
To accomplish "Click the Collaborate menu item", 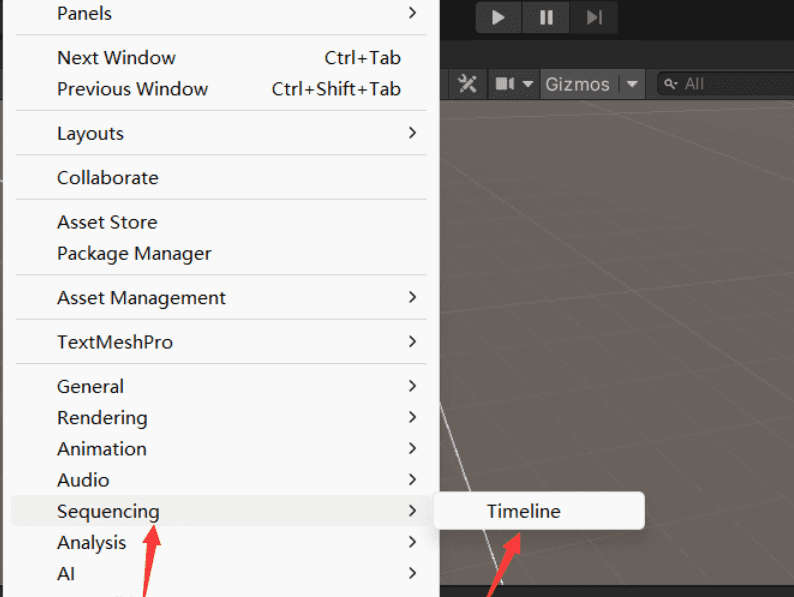I will 107,178.
